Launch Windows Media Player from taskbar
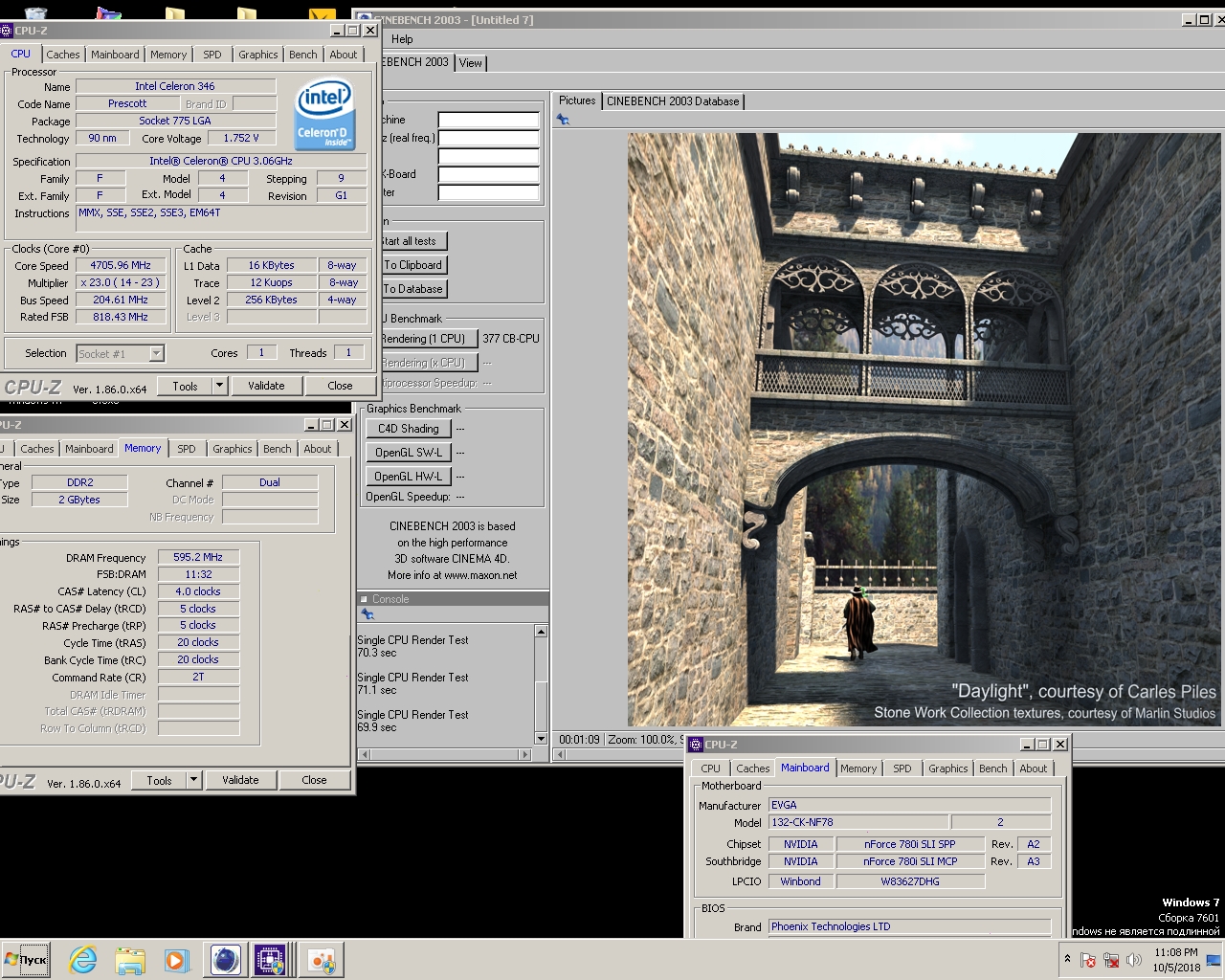Image resolution: width=1225 pixels, height=980 pixels. point(175,960)
